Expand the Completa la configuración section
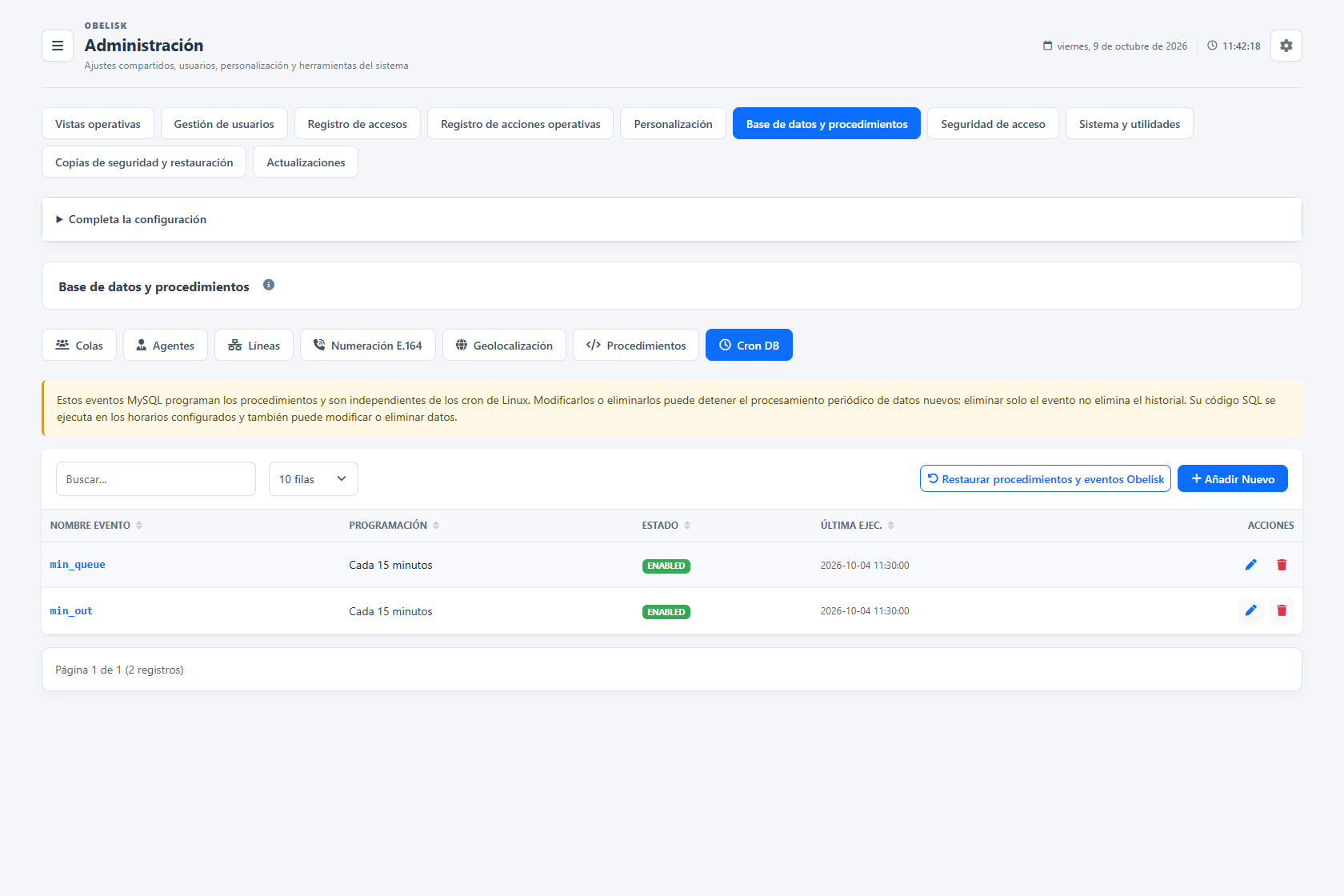 [x=672, y=219]
